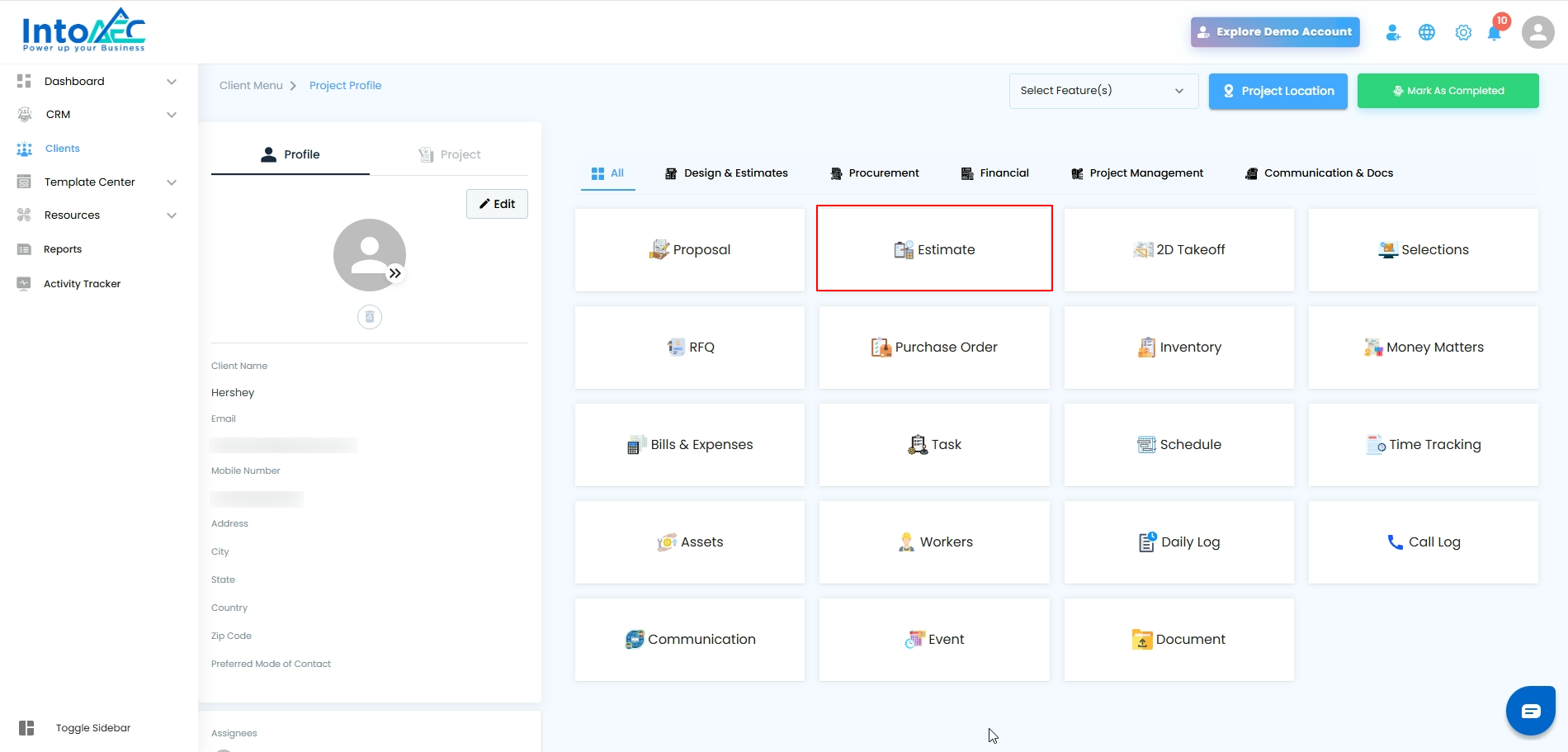Click the Project Location button
Image resolution: width=1568 pixels, height=752 pixels.
(1278, 91)
